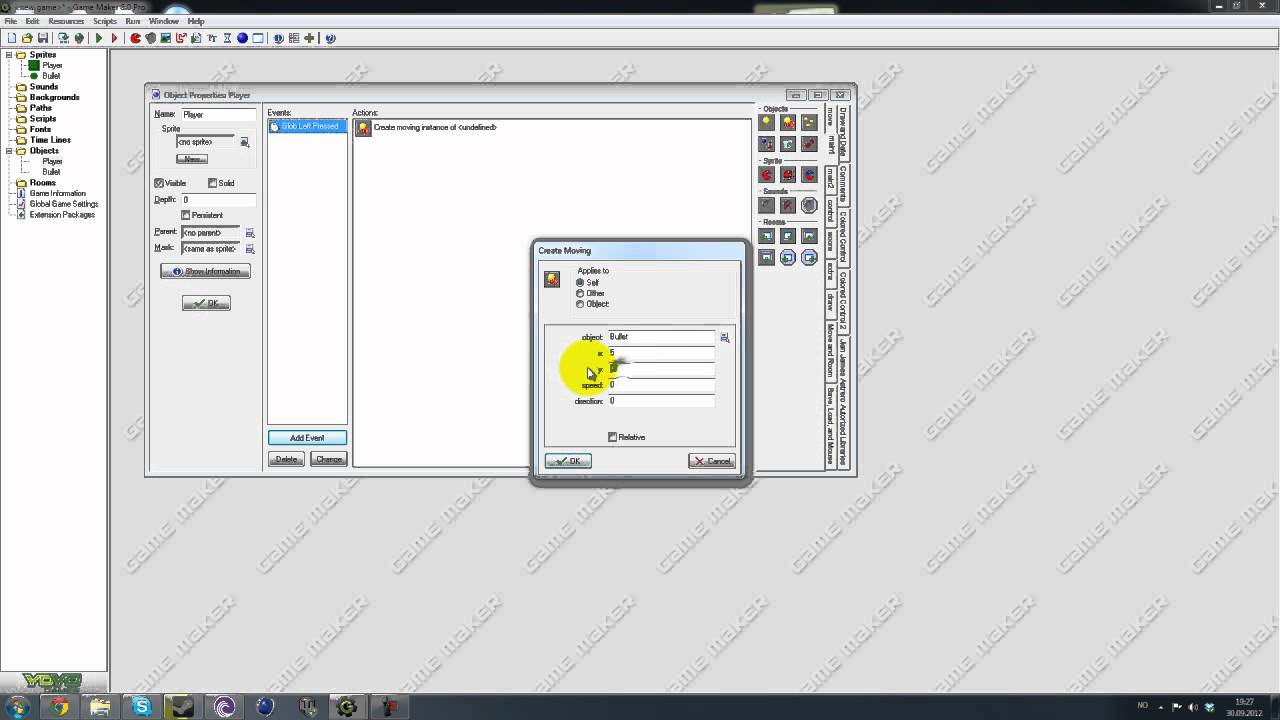Screen dimensions: 1280x720
Task: Switch to the control actions tab
Action: point(830,211)
